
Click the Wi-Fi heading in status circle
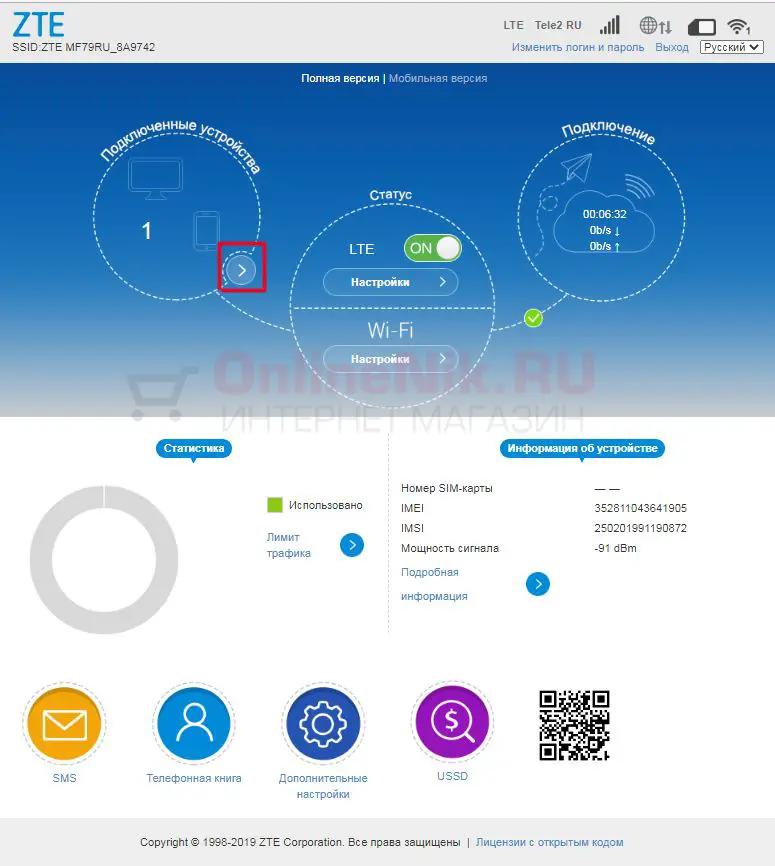(391, 330)
